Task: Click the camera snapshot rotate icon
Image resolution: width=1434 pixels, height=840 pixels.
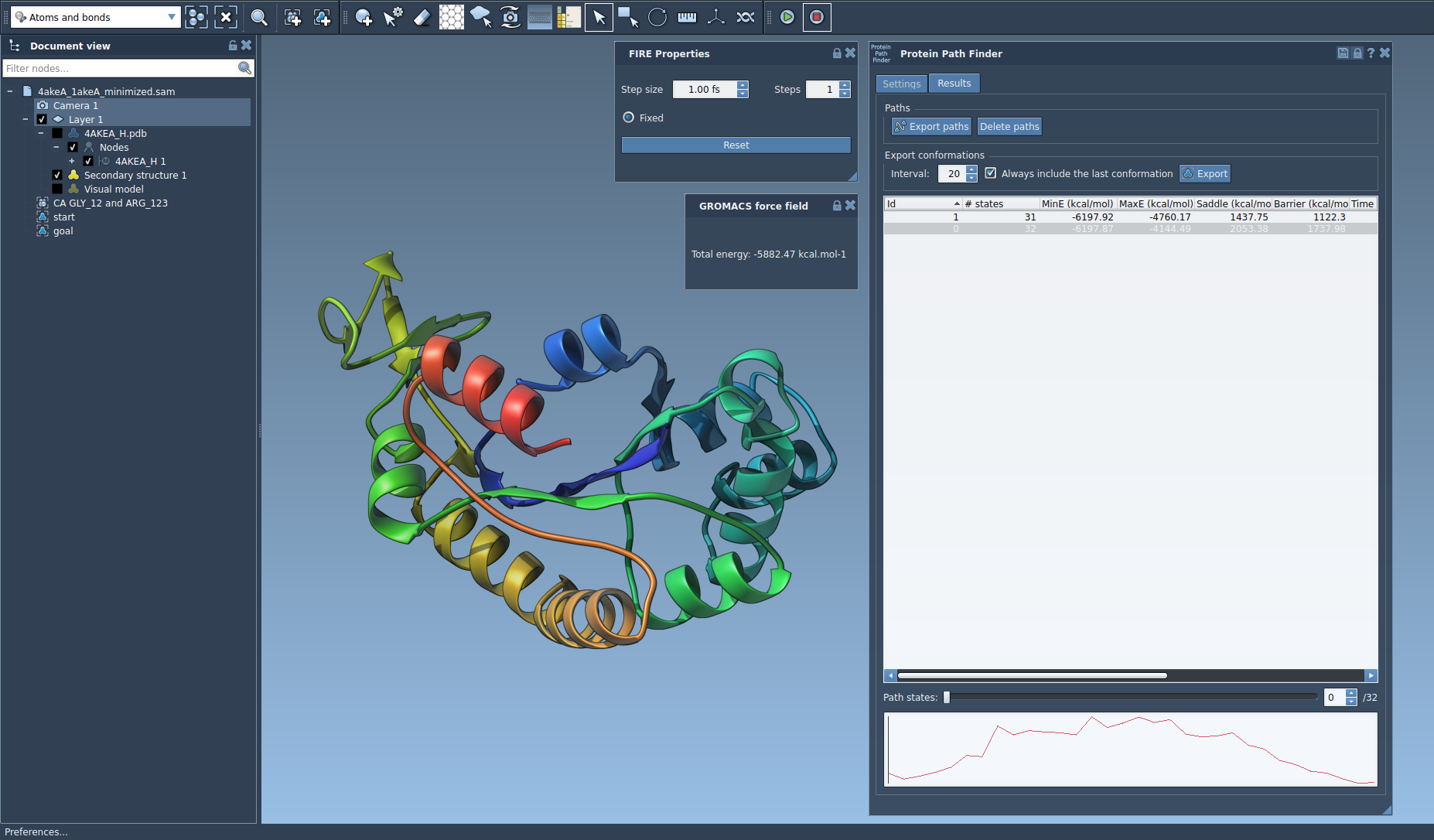Action: click(x=510, y=17)
